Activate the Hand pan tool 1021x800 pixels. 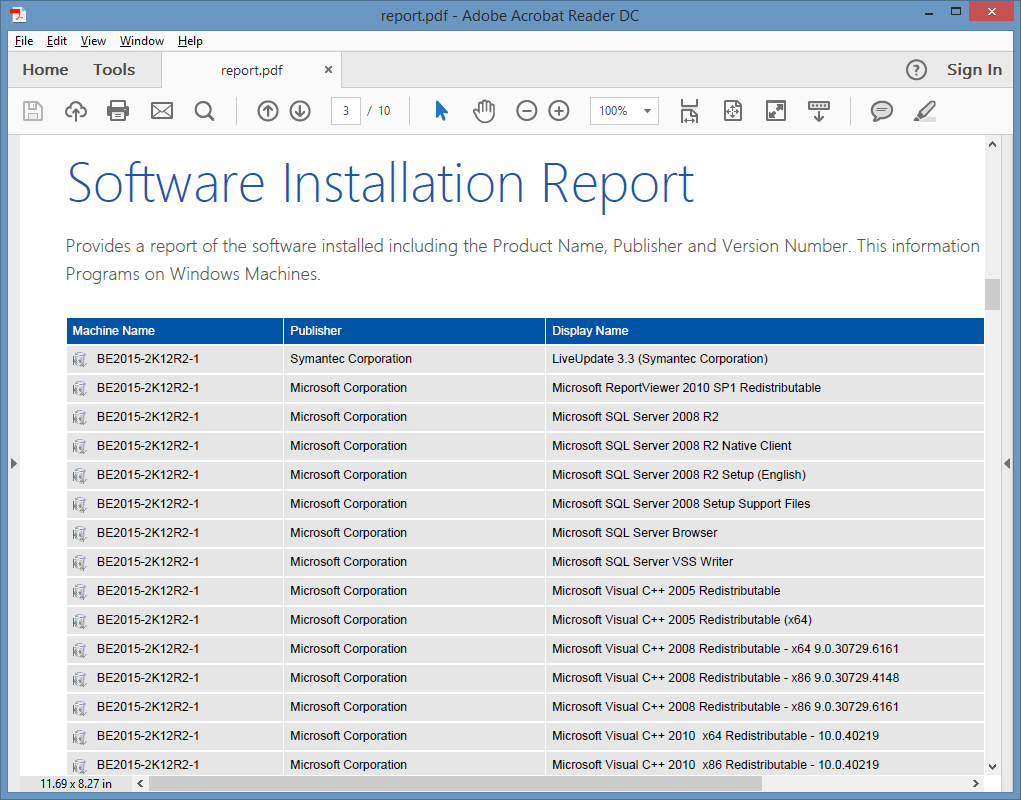tap(484, 111)
